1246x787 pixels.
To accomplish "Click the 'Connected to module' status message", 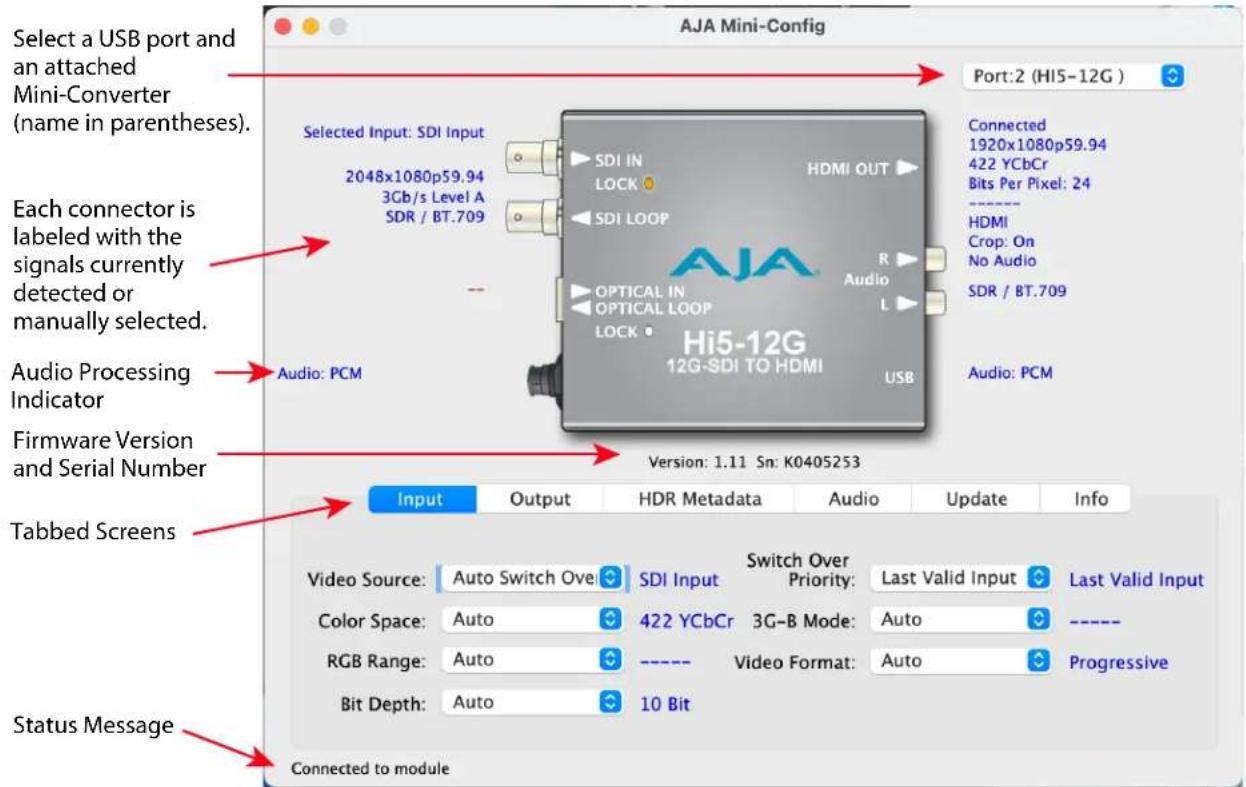I will [370, 768].
